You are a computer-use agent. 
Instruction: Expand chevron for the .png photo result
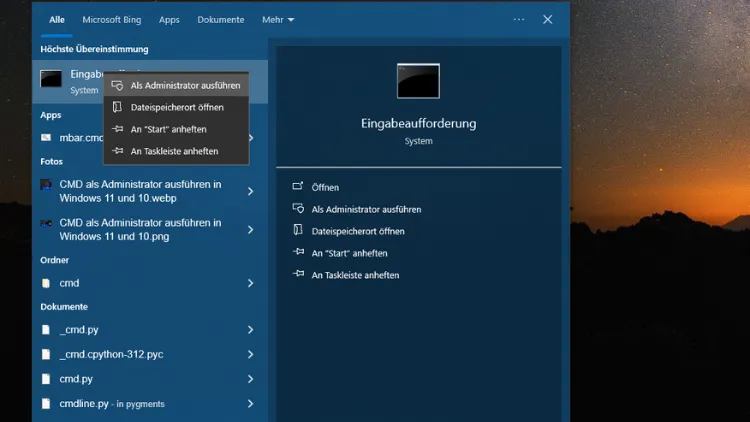(250, 230)
